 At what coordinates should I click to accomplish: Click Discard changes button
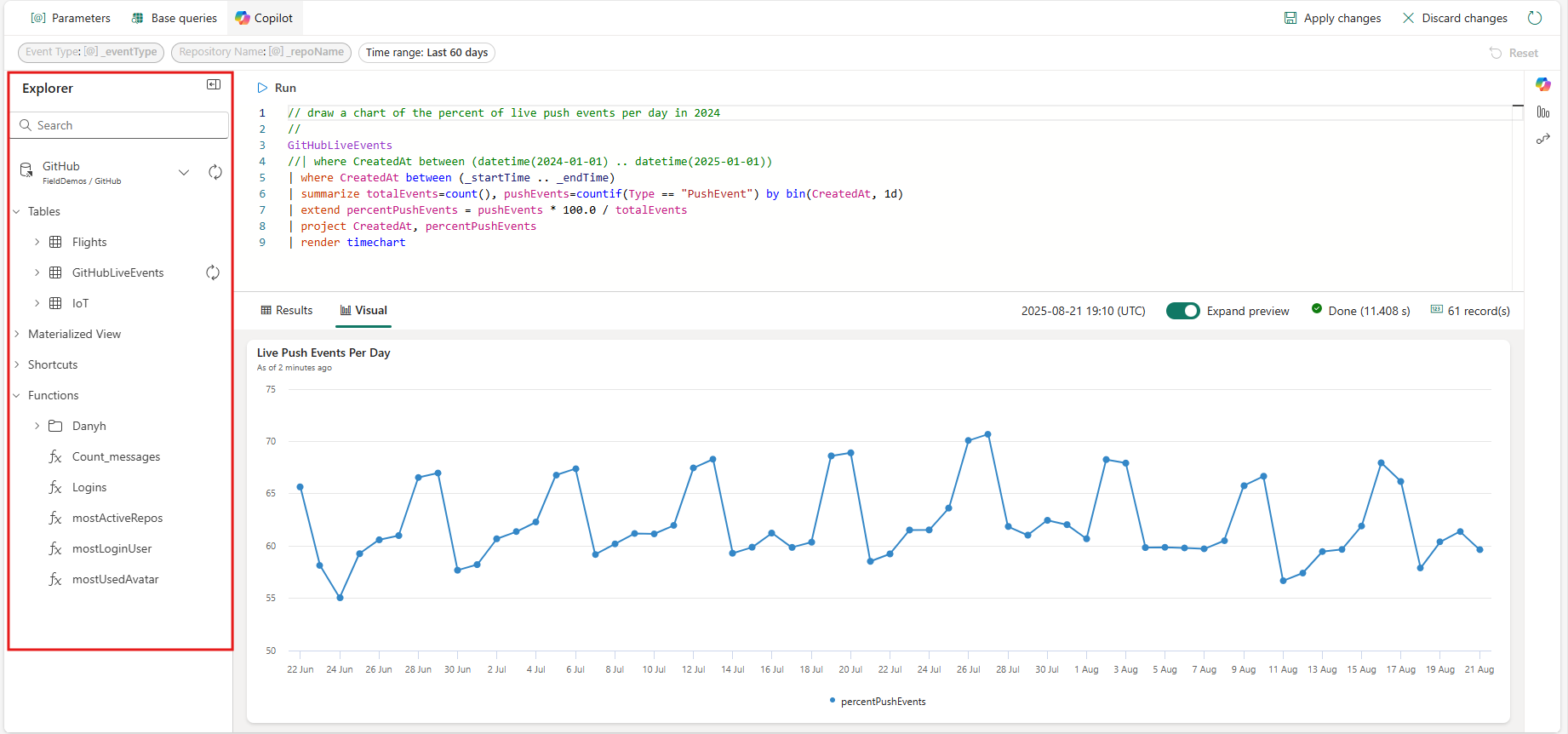click(x=1454, y=18)
